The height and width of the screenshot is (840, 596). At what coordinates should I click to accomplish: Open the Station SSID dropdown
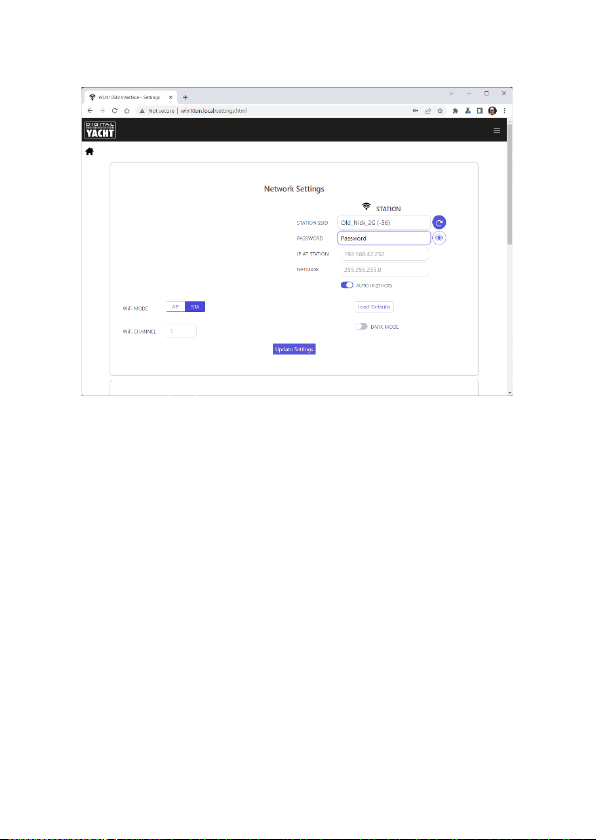pos(384,222)
